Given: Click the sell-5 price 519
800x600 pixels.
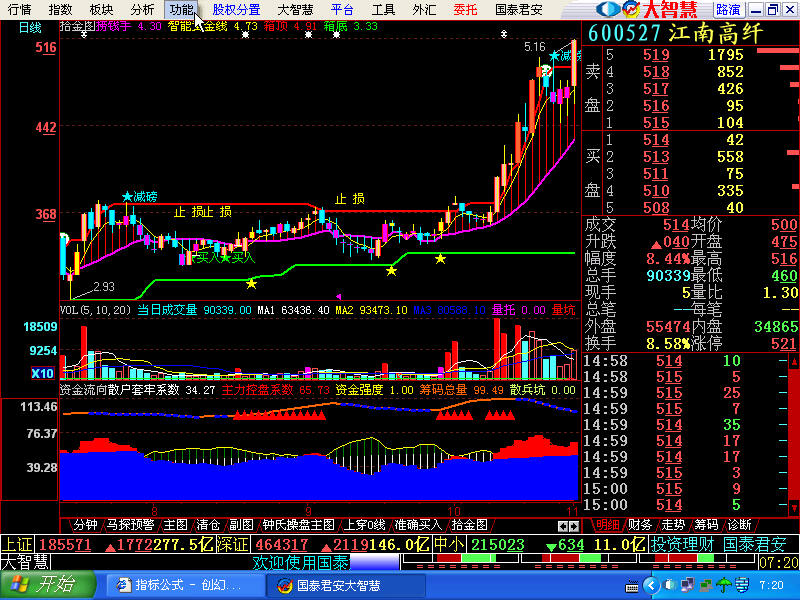Looking at the screenshot, I should coord(656,55).
